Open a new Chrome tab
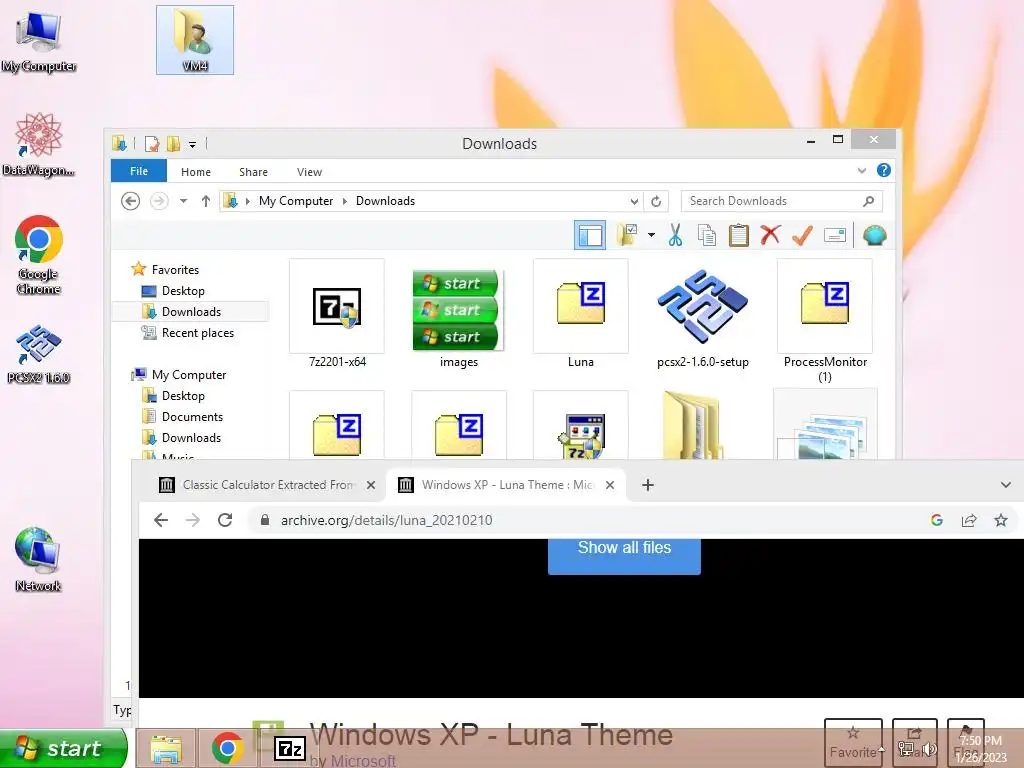This screenshot has width=1024, height=768. point(648,485)
